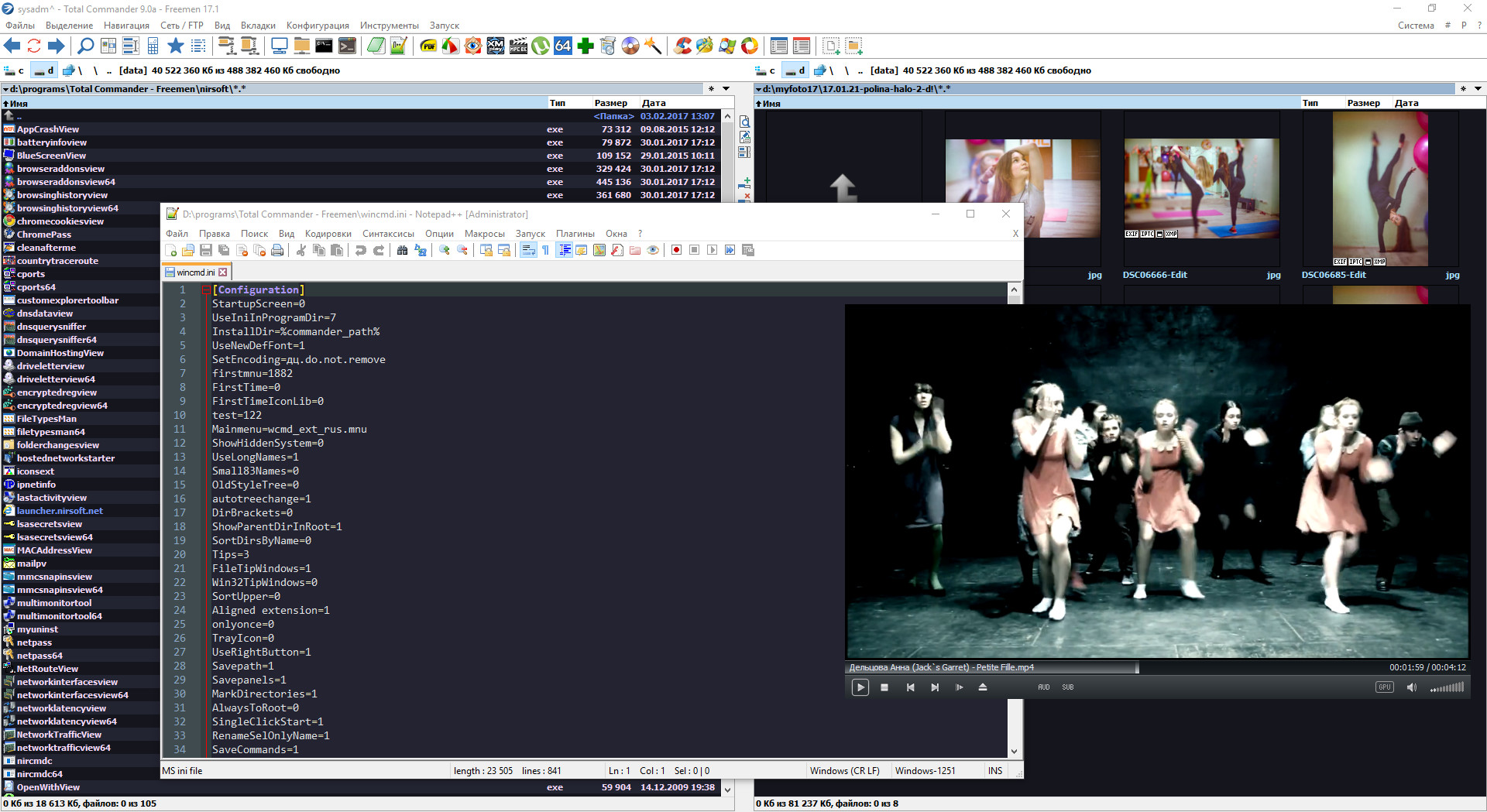Start recording a macro with the red dot icon
The image size is (1487, 812).
676,250
